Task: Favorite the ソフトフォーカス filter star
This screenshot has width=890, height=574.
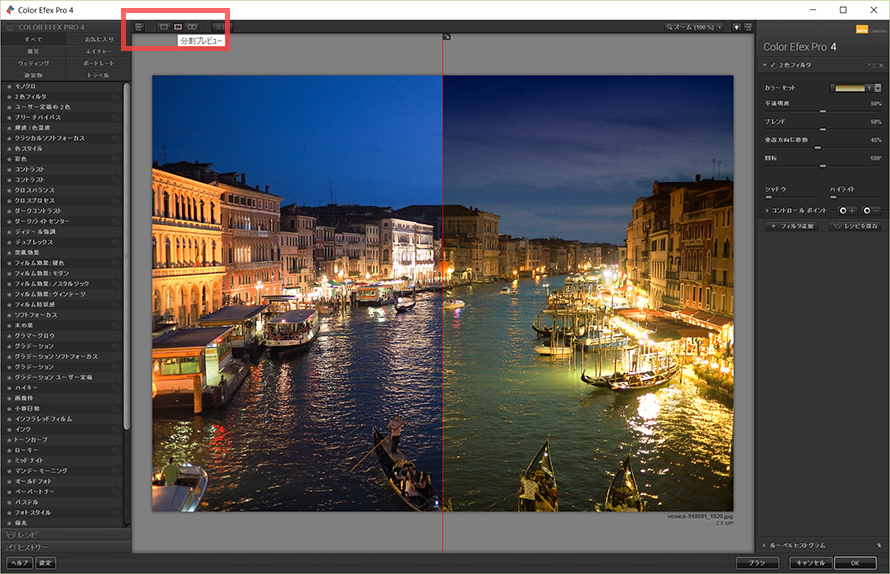Action: [9, 315]
